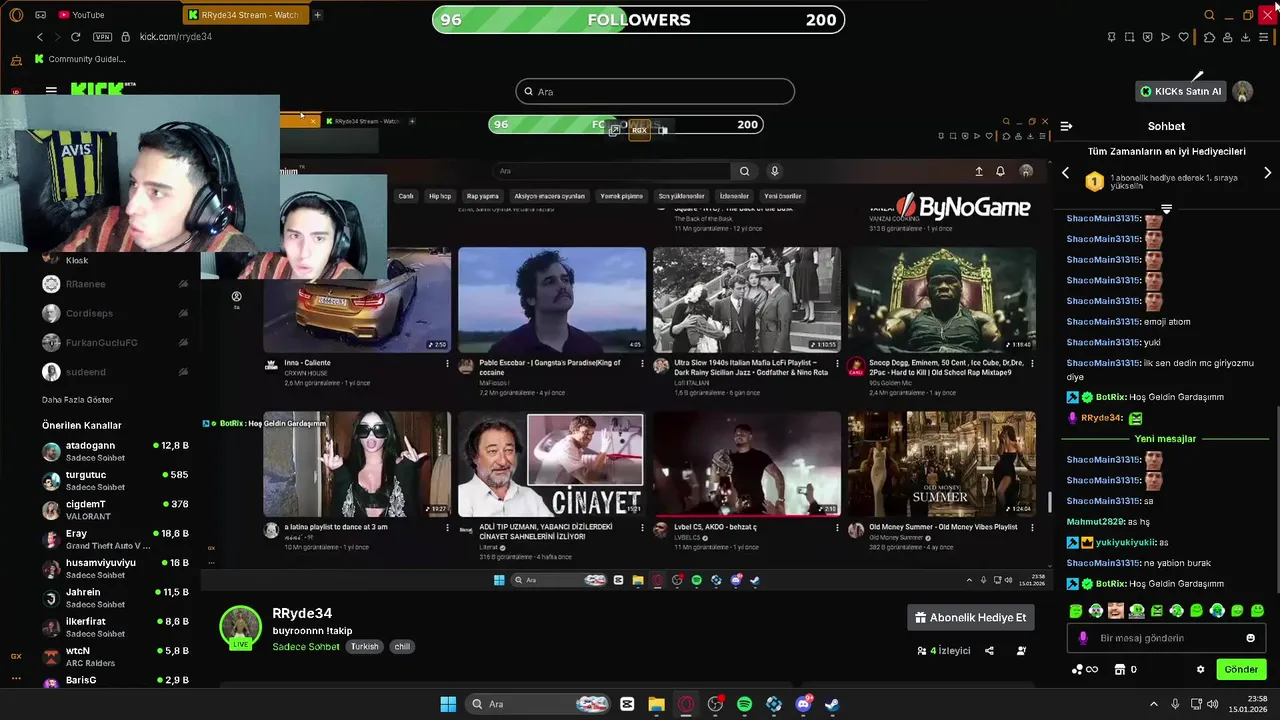Open Opera account person icon

pos(1228,37)
